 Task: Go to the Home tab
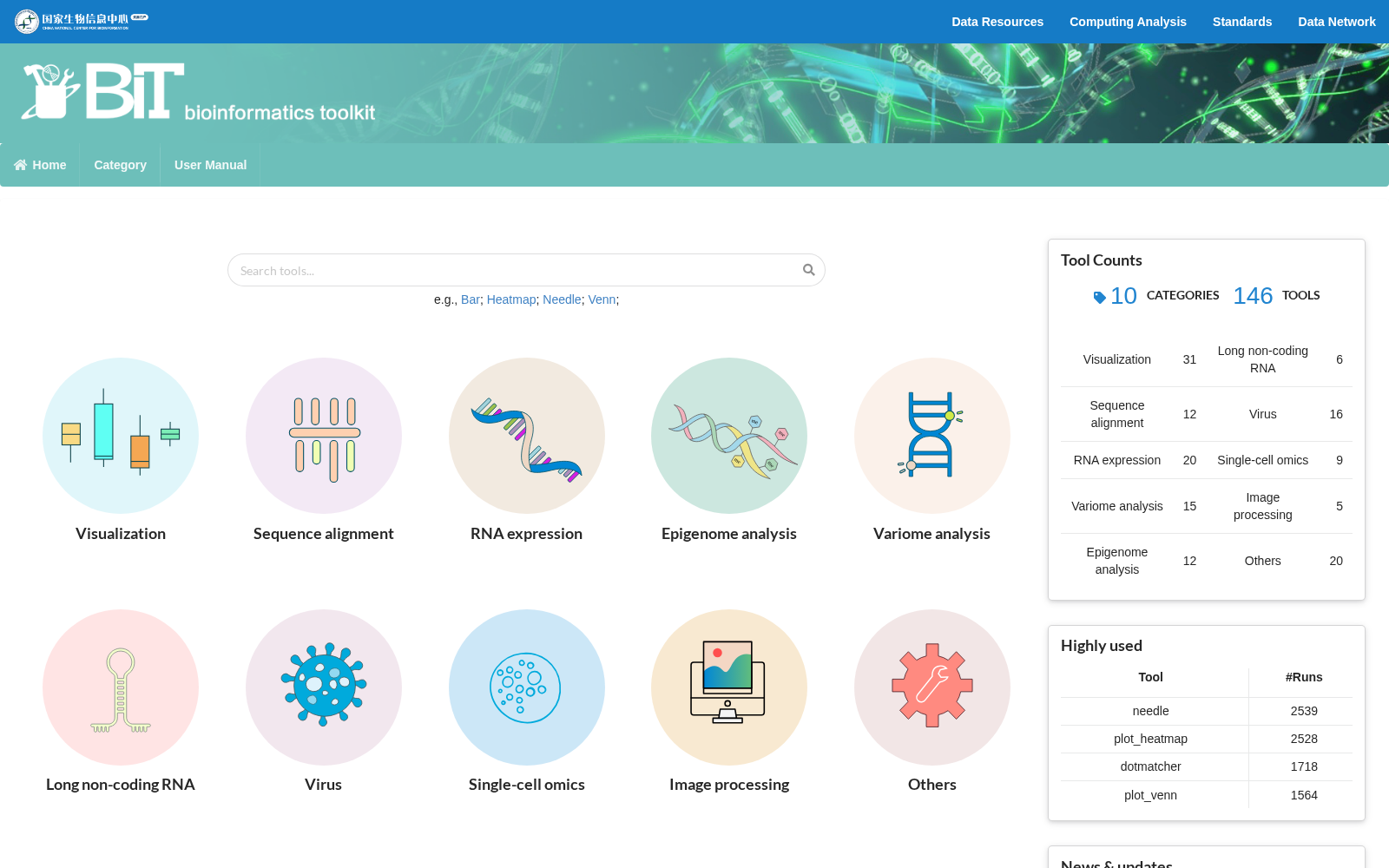[40, 165]
